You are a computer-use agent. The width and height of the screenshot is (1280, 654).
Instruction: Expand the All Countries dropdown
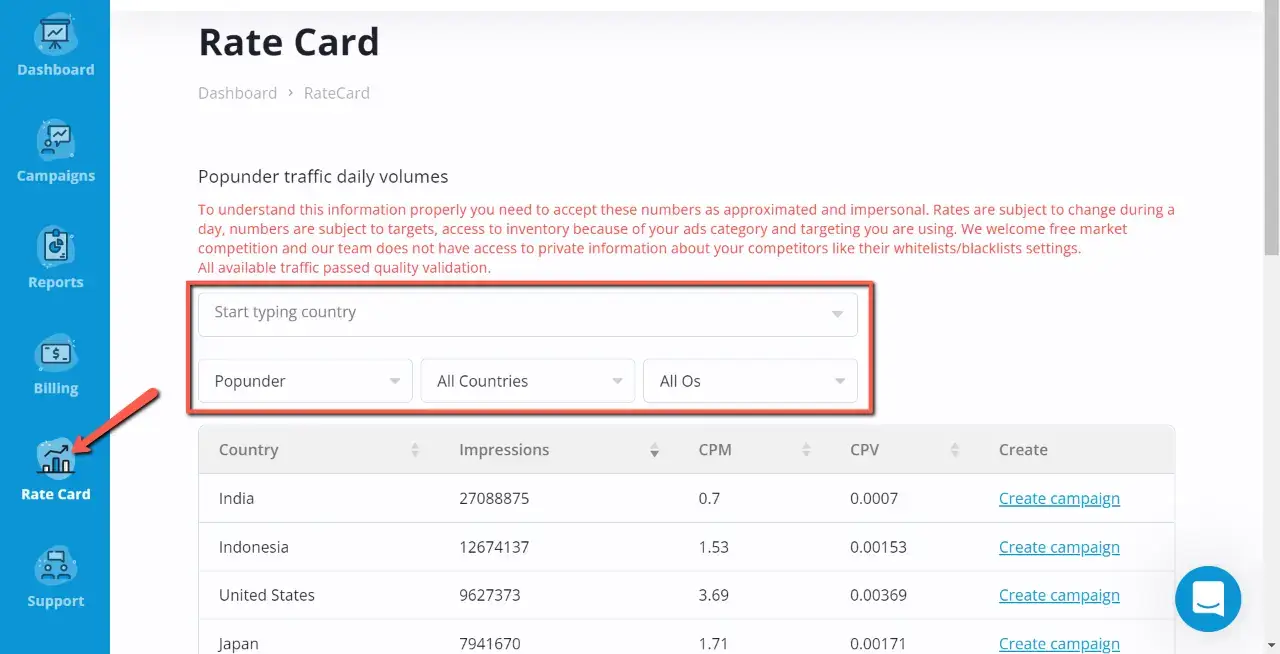tap(528, 381)
